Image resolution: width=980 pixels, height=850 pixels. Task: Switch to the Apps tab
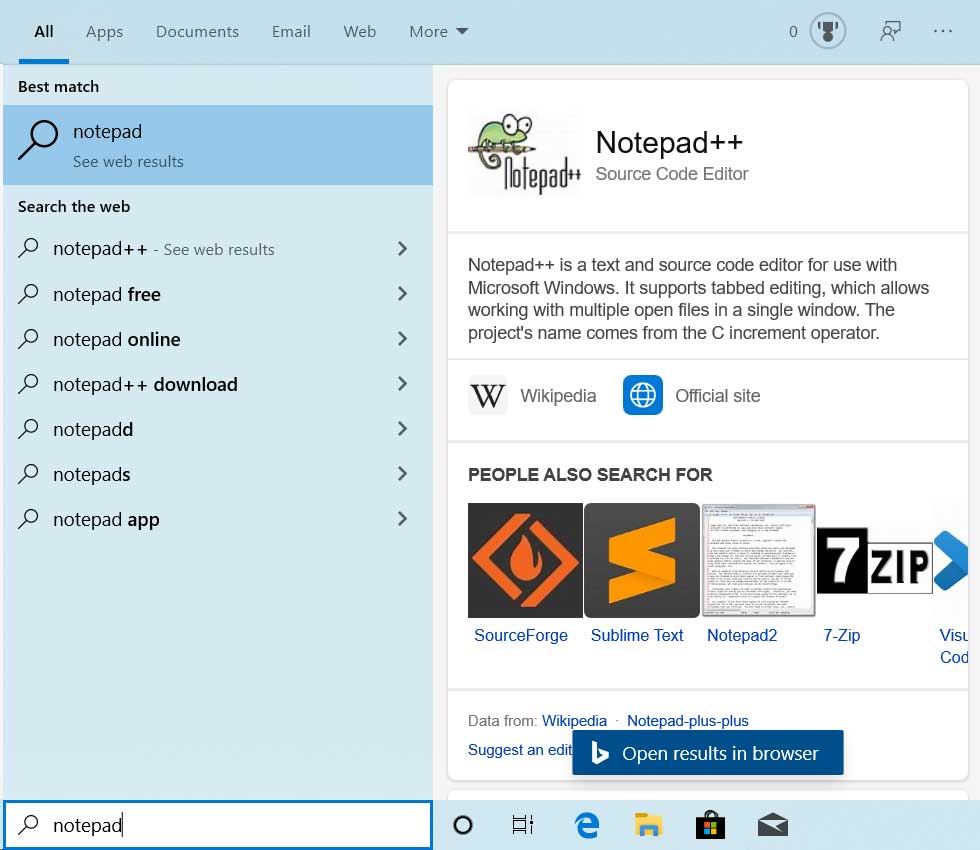(104, 31)
